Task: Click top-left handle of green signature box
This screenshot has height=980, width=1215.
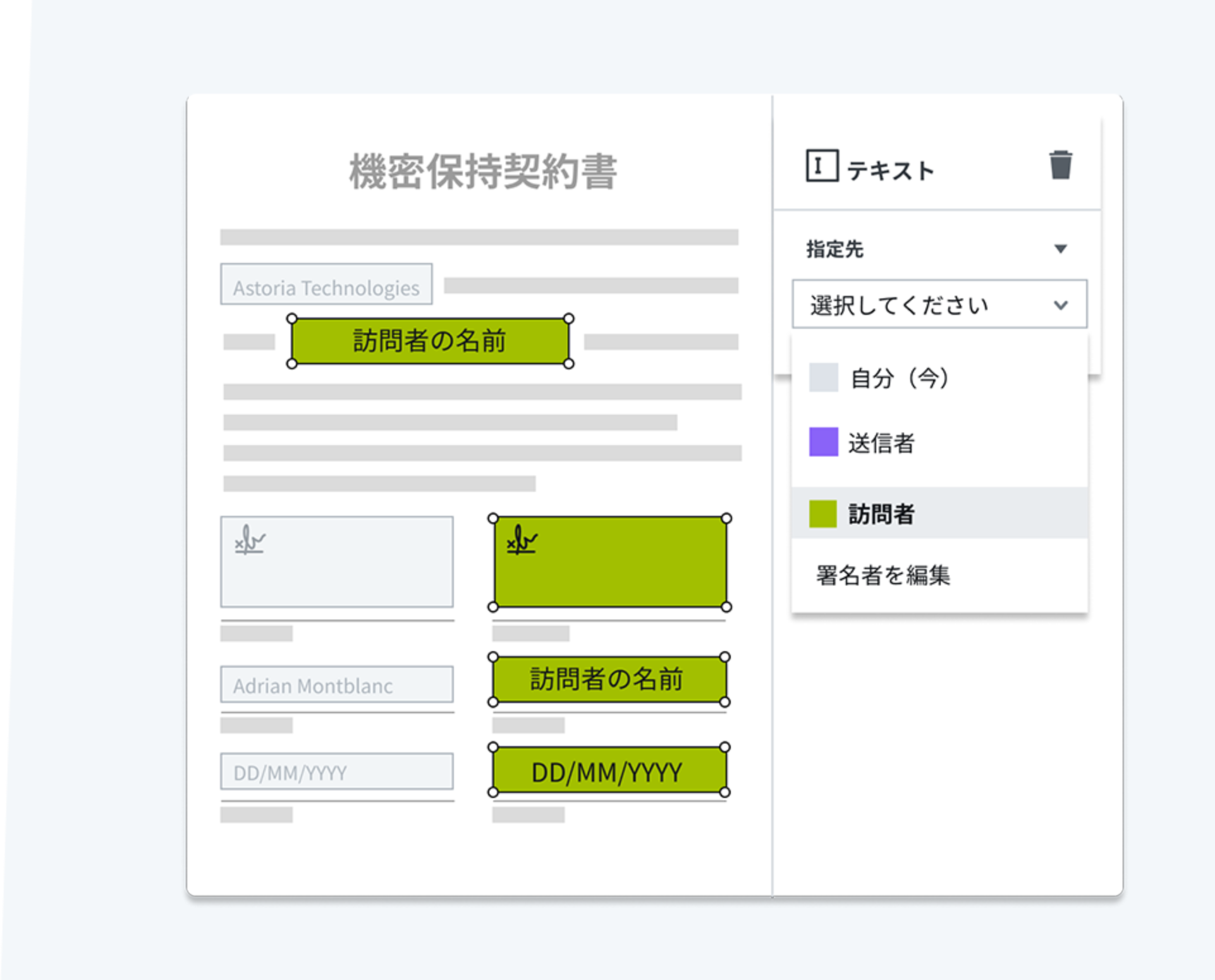Action: pos(493,518)
